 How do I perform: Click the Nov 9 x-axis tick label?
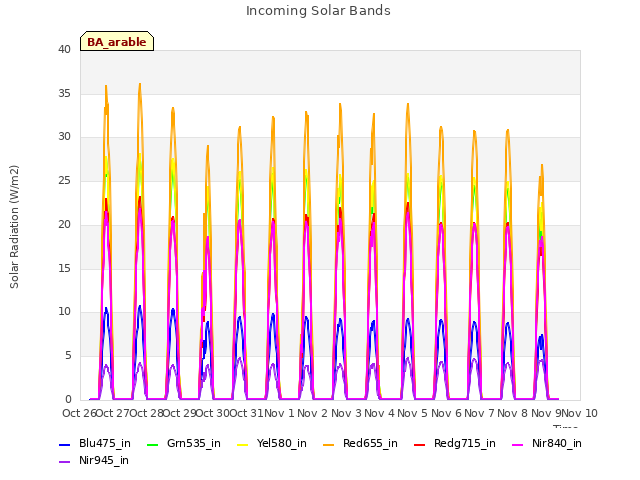click(x=546, y=413)
